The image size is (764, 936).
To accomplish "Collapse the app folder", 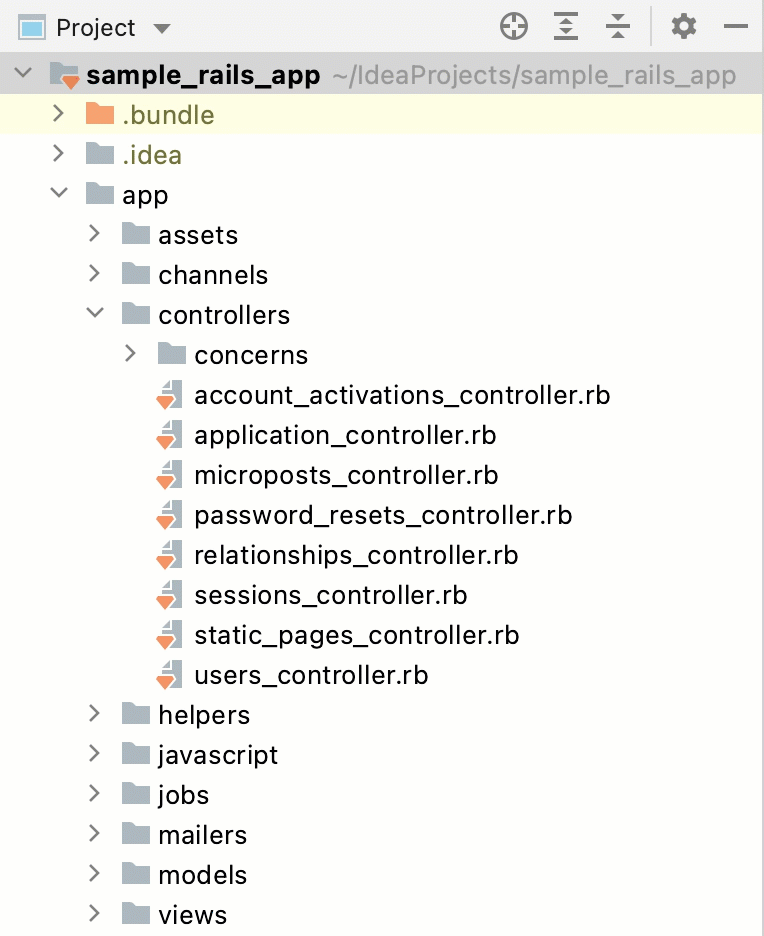I will pos(59,194).
